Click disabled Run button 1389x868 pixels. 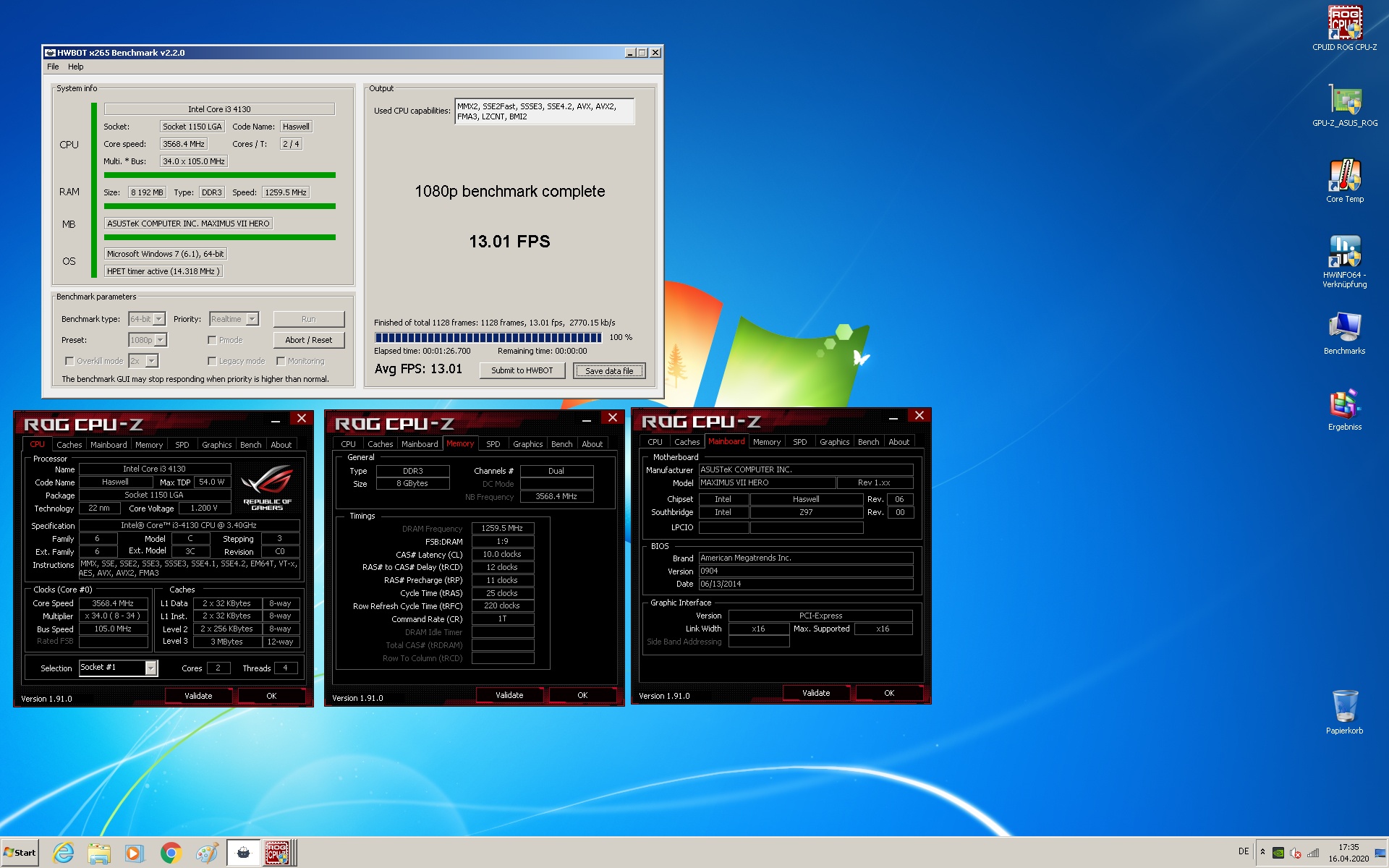point(309,319)
